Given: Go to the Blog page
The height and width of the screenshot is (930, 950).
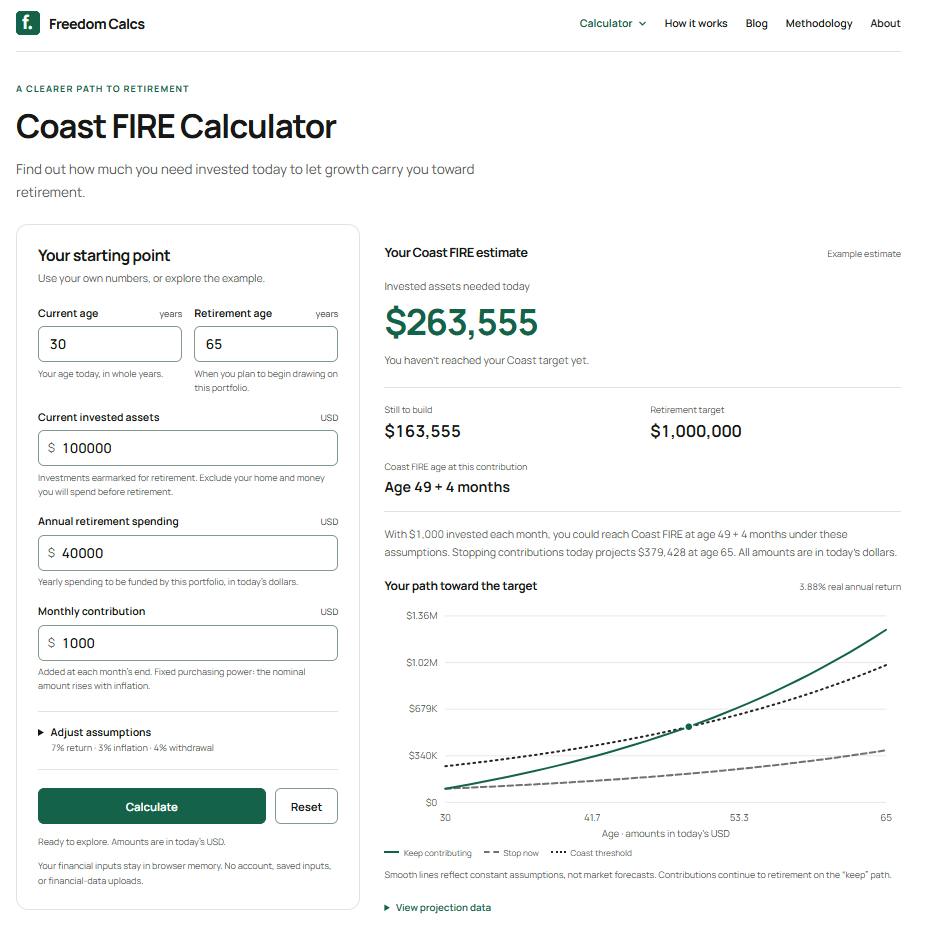Looking at the screenshot, I should pos(756,23).
